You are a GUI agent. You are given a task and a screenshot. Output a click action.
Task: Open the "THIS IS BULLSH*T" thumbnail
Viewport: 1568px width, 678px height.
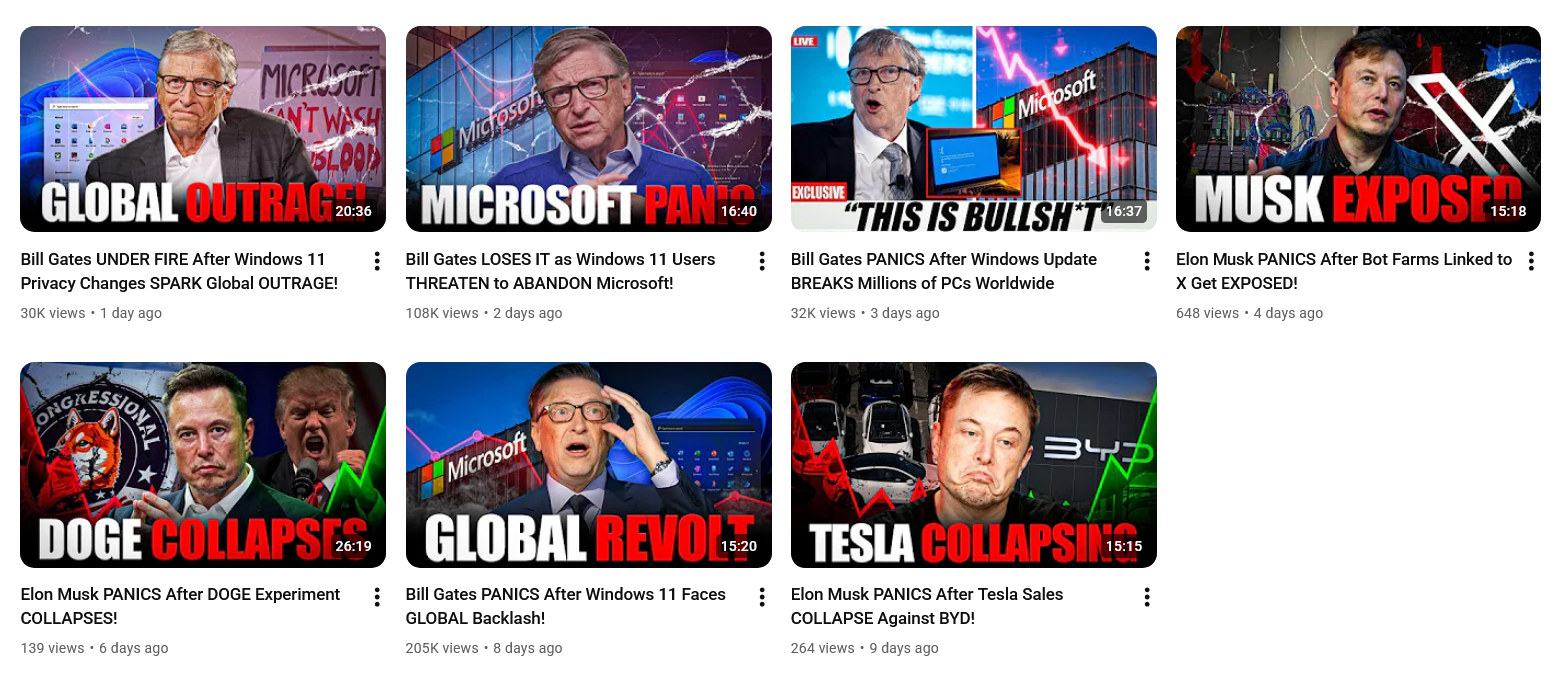974,129
